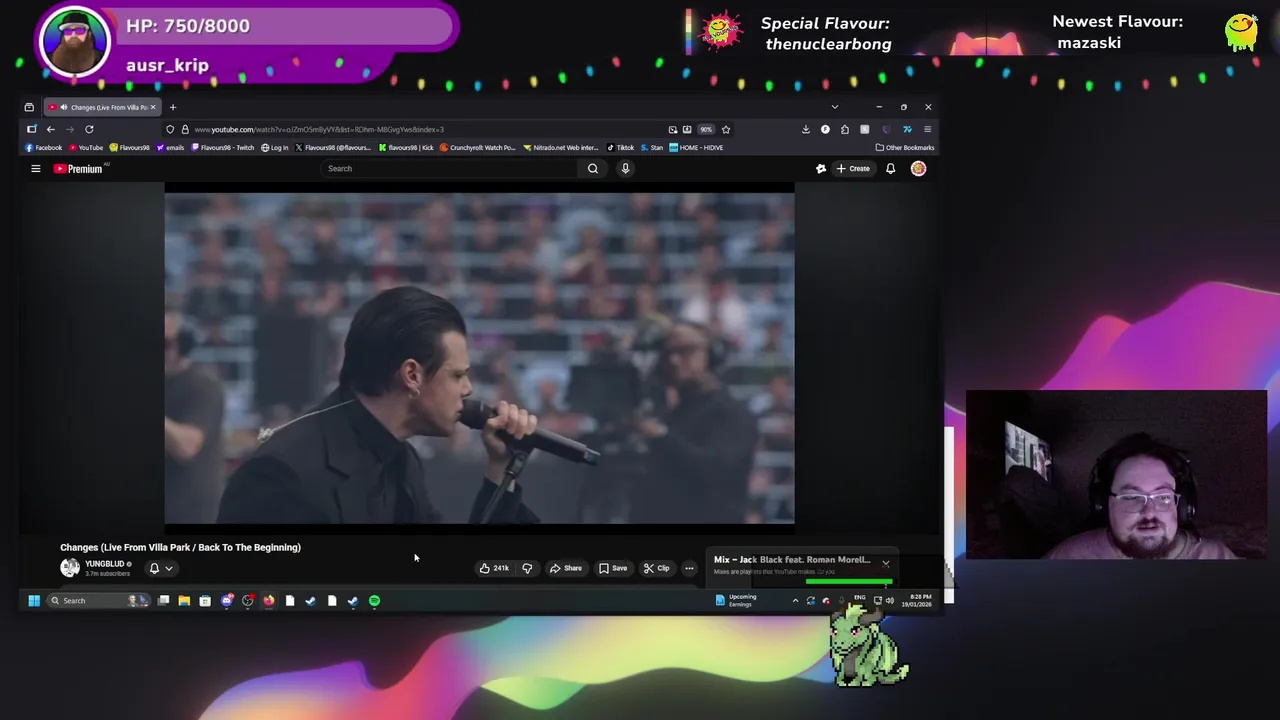The height and width of the screenshot is (720, 1280).
Task: Open a new browser tab
Action: (172, 107)
